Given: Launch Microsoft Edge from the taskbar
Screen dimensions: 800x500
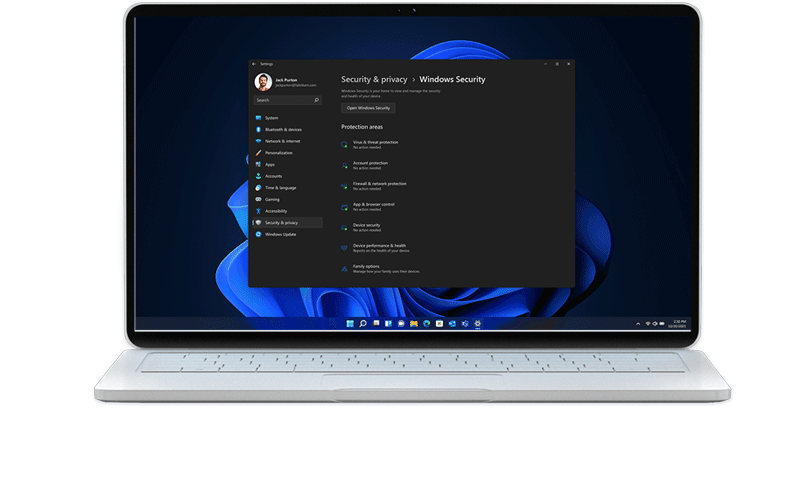Looking at the screenshot, I should tap(427, 323).
